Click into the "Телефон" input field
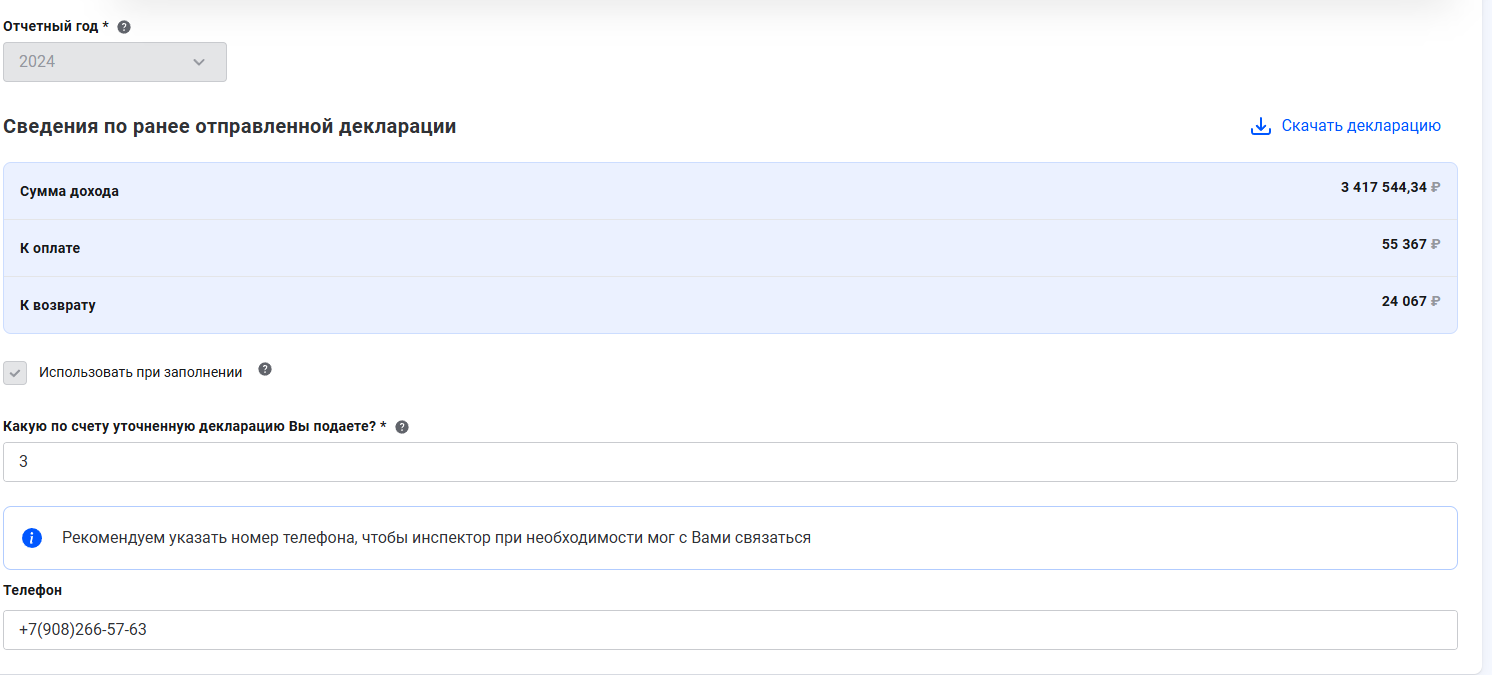Screen dimensions: 1492x675 (730, 630)
